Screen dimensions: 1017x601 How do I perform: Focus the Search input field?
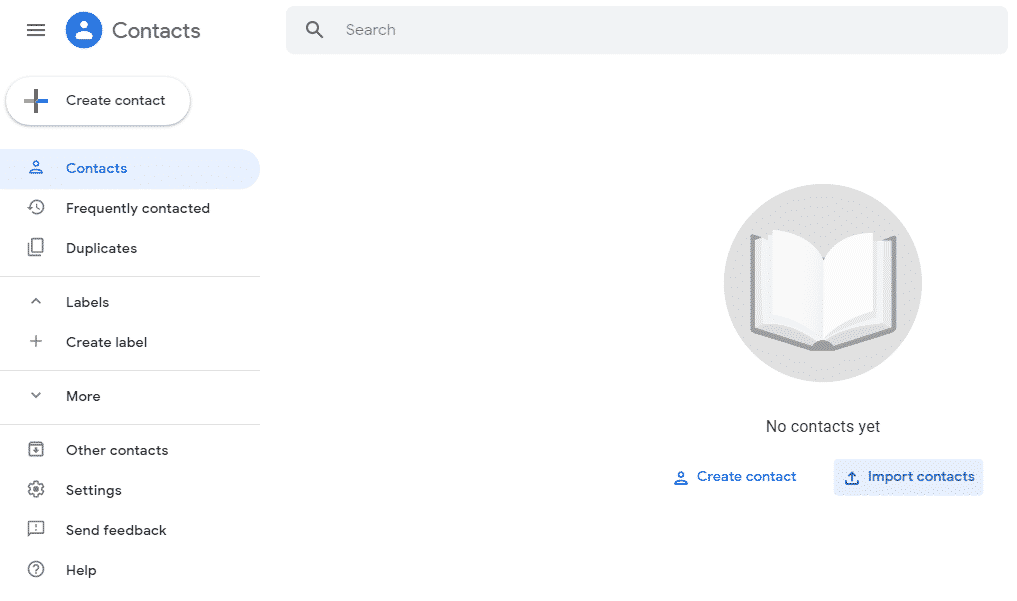[x=660, y=30]
